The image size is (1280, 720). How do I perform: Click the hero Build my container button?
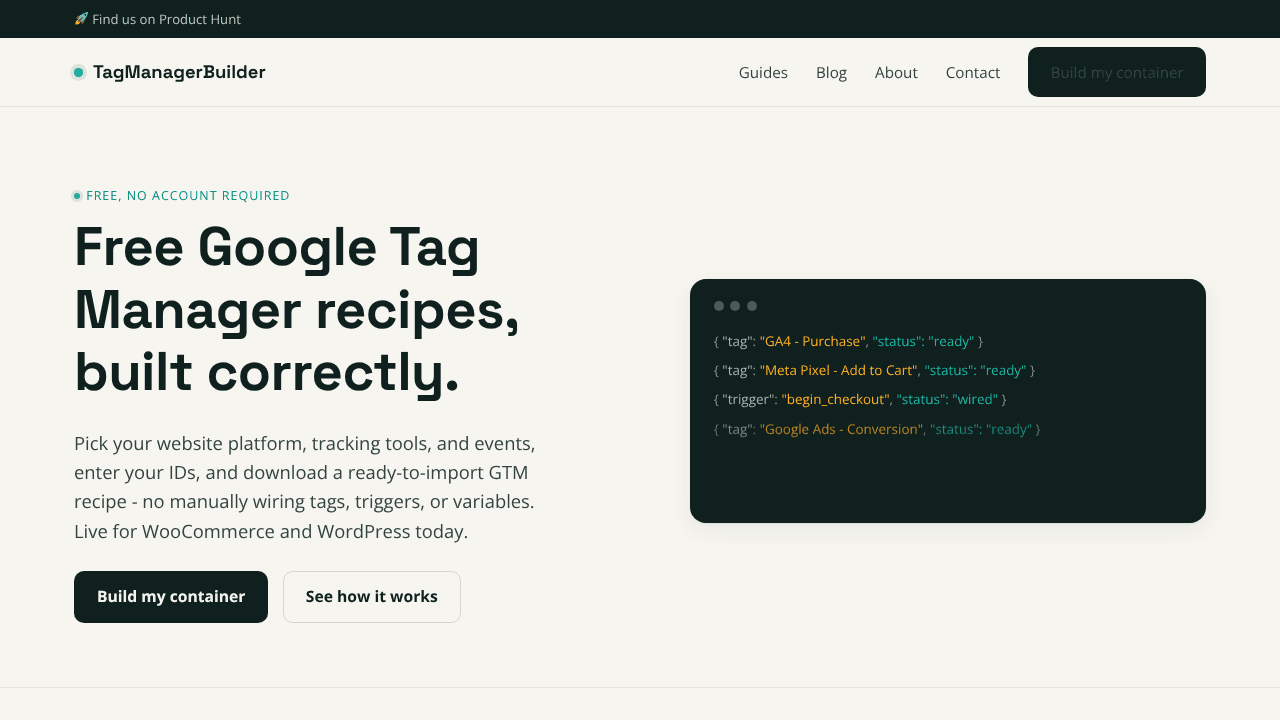point(171,597)
